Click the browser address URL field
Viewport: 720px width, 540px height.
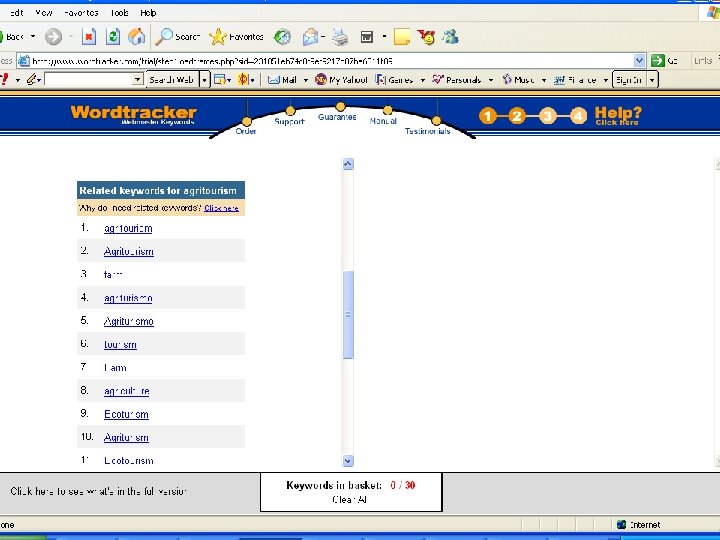[332, 61]
